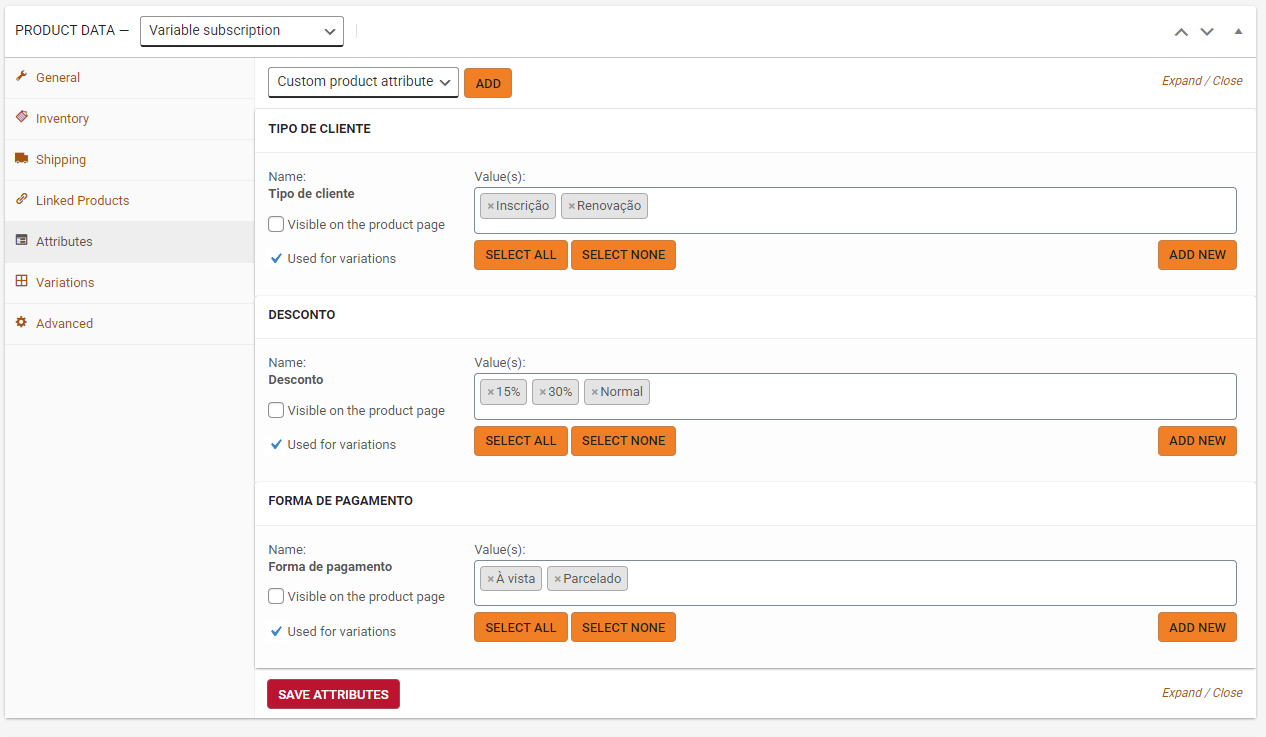Open the product type dropdown
1266x737 pixels.
[x=241, y=31]
